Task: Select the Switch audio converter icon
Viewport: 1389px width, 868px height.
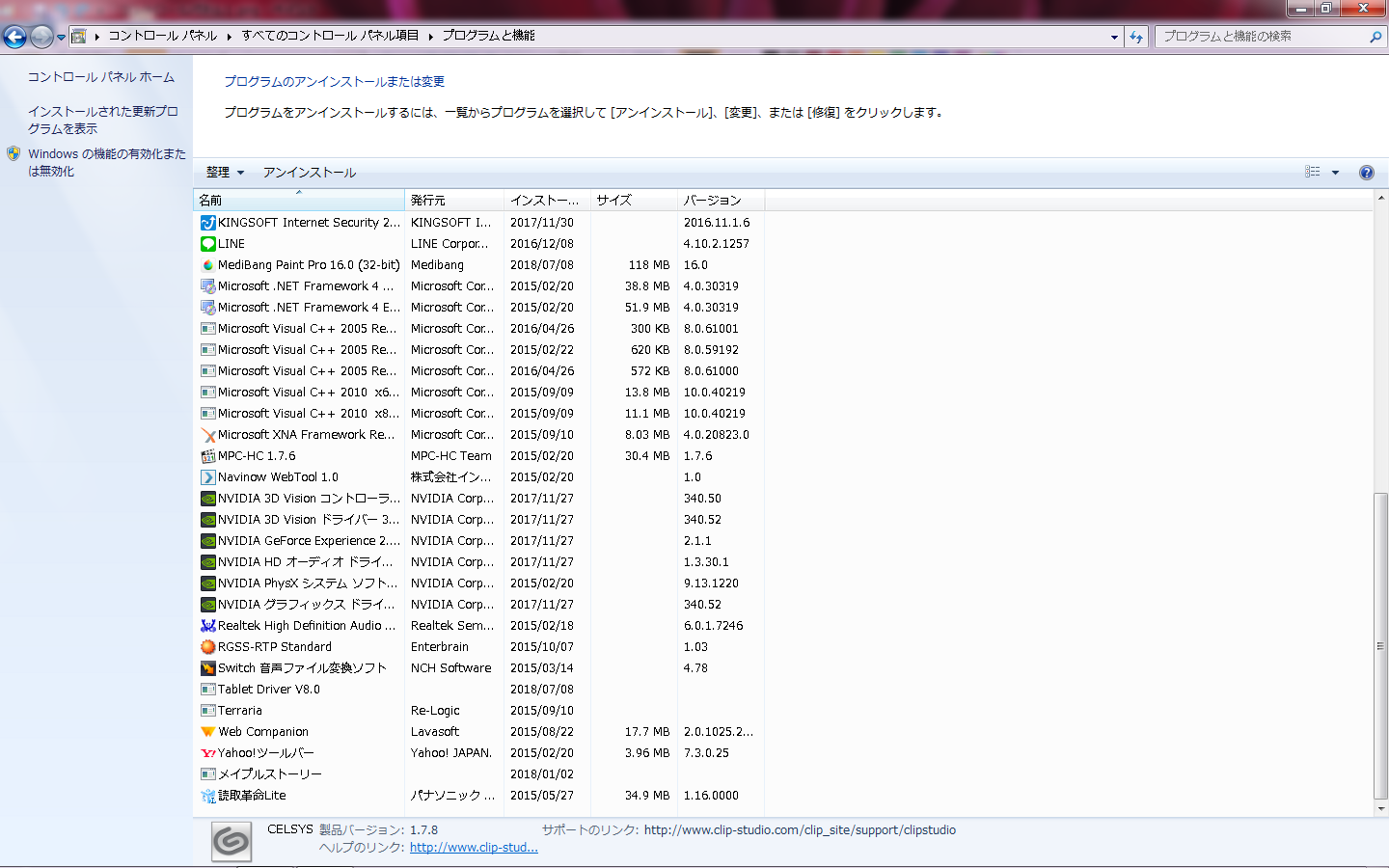Action: pos(207,668)
